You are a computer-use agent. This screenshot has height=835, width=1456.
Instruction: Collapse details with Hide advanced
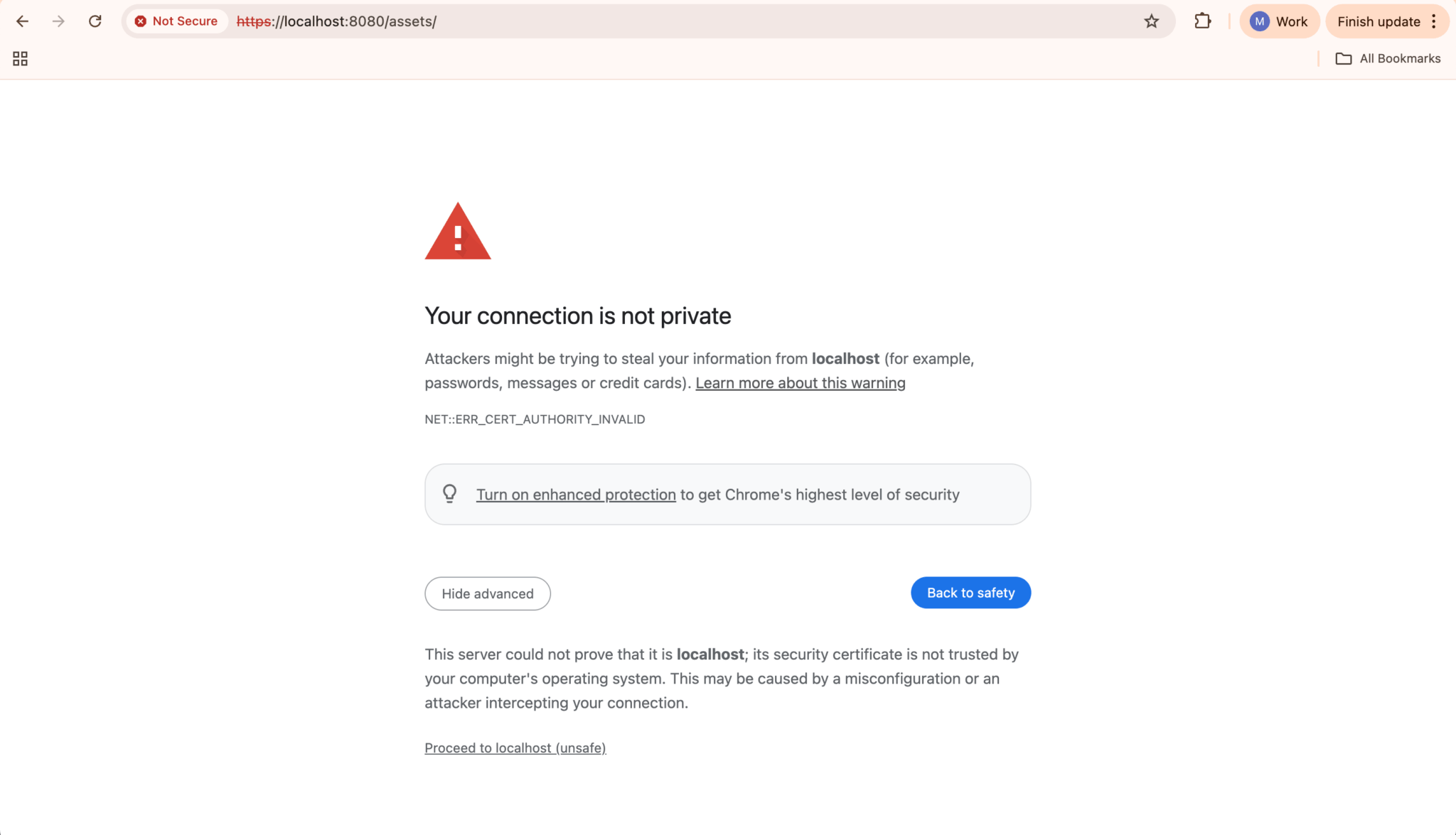point(487,593)
